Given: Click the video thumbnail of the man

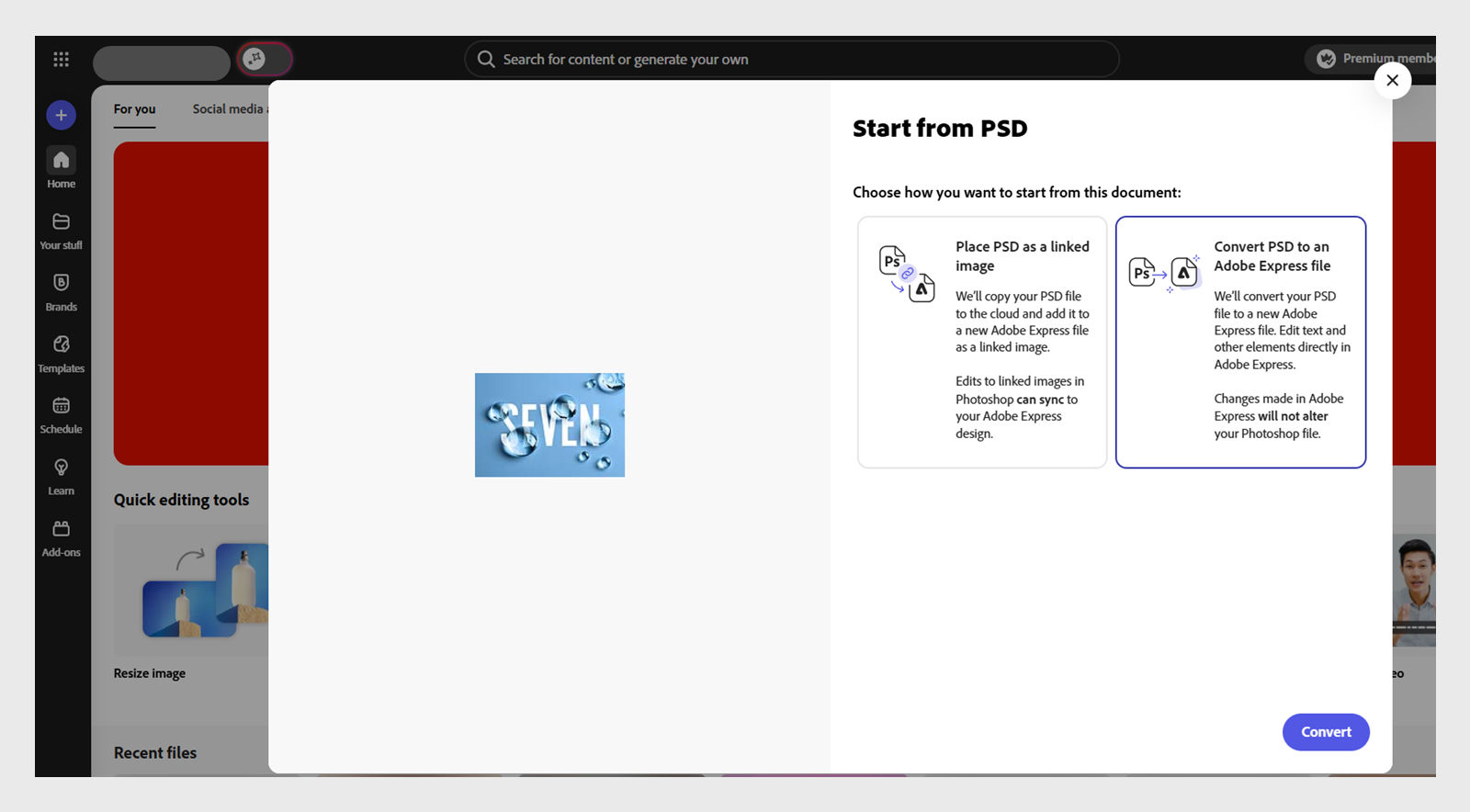Looking at the screenshot, I should point(1414,591).
